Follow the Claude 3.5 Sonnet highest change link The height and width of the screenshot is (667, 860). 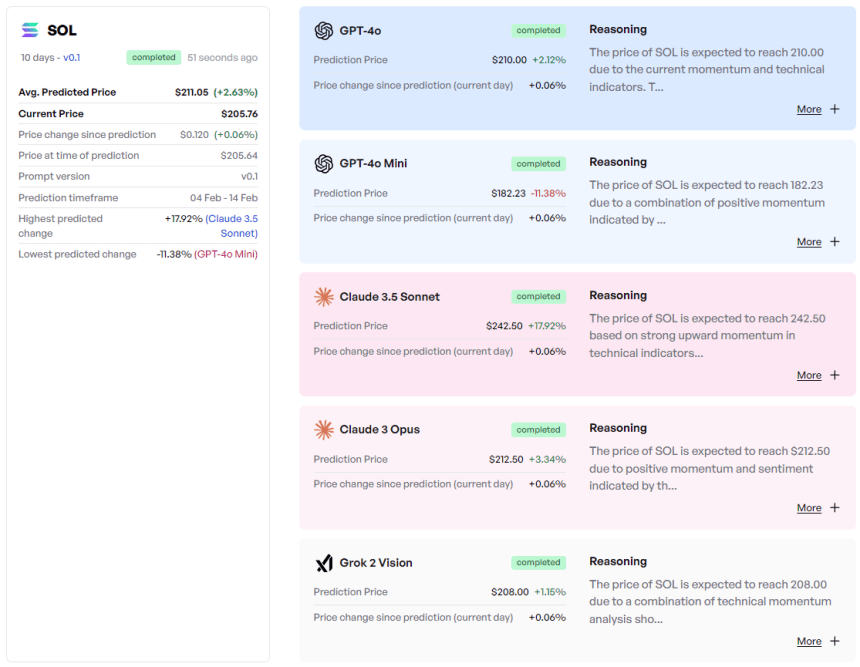(232, 225)
